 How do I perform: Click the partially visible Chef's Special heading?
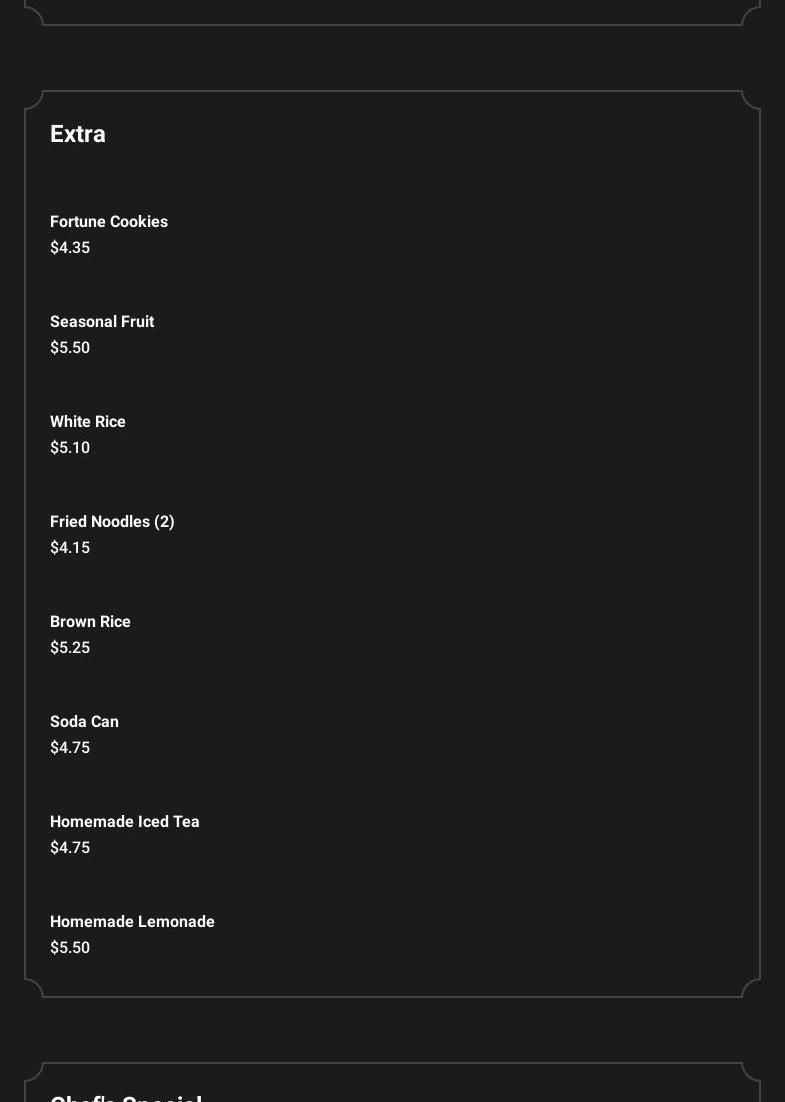[126, 1096]
